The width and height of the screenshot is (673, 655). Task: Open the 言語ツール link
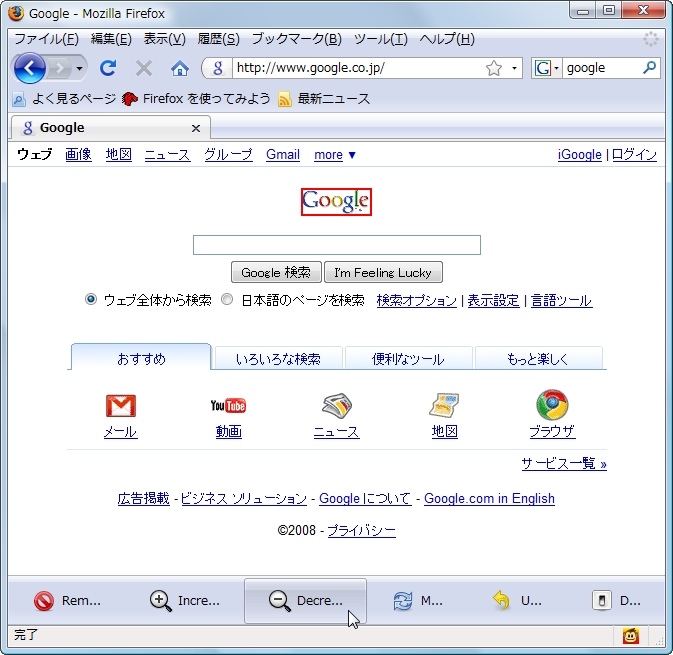coord(561,300)
